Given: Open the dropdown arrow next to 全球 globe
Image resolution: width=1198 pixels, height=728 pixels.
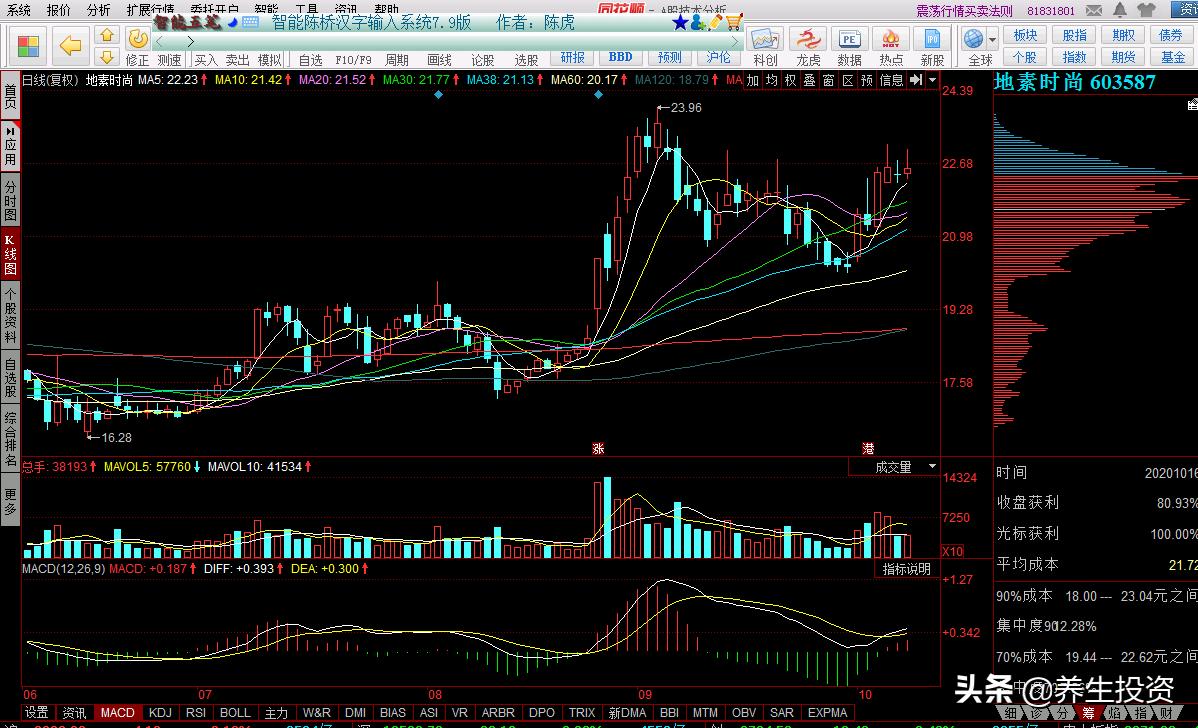Looking at the screenshot, I should [x=992, y=39].
